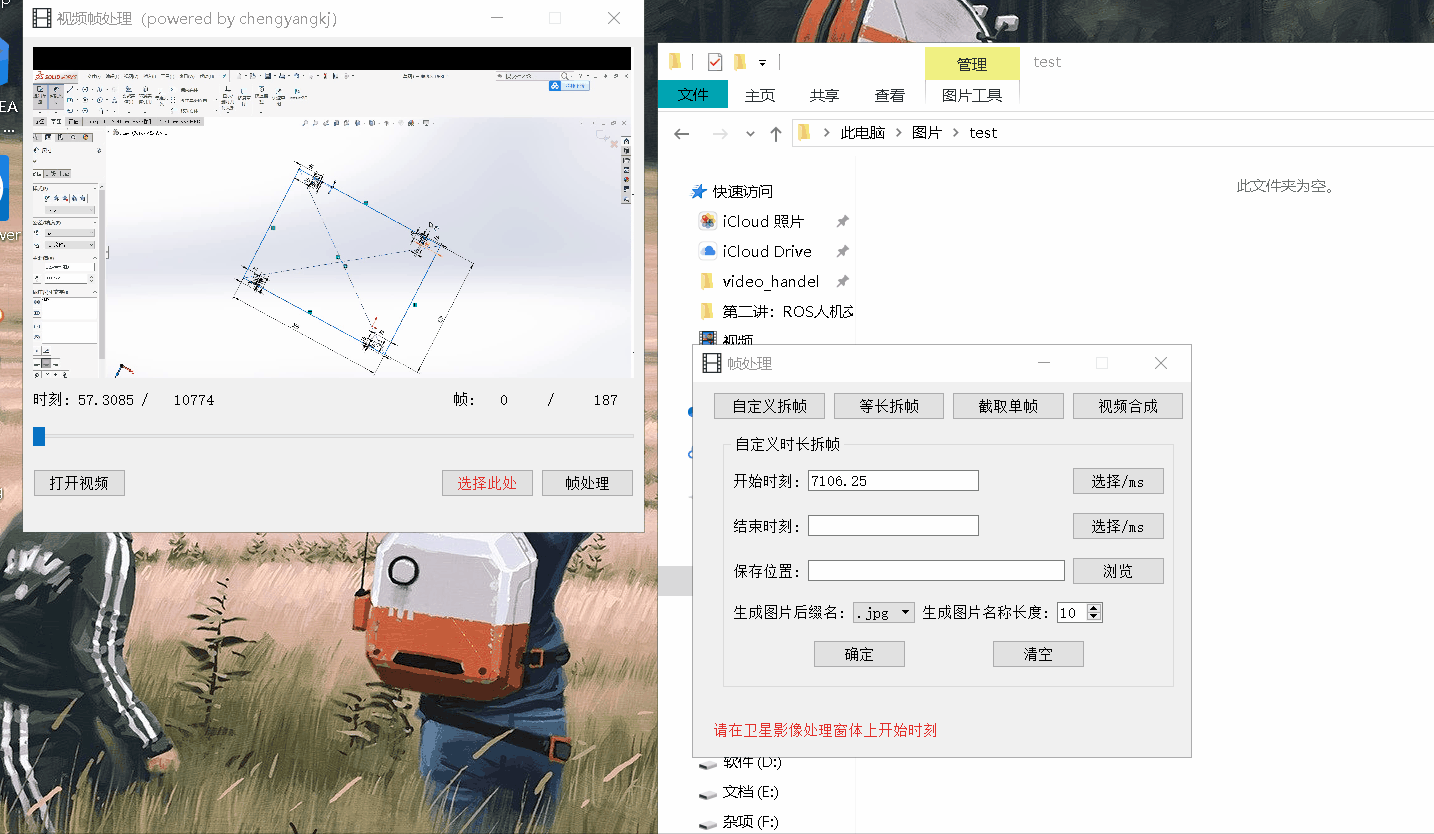Click the 管理 contextual tab header

tap(972, 64)
